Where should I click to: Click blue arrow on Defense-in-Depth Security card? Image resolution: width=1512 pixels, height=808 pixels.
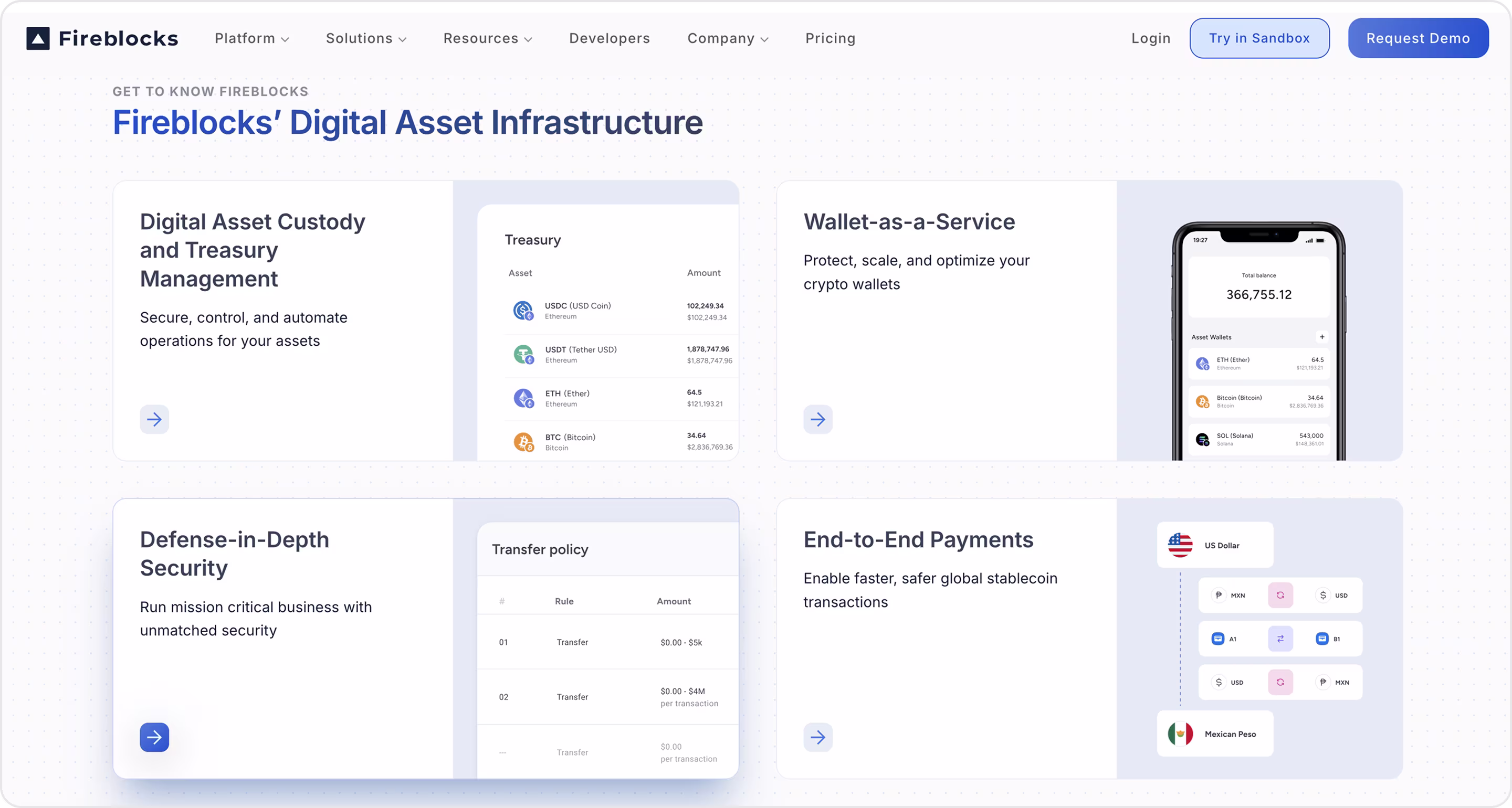[154, 737]
